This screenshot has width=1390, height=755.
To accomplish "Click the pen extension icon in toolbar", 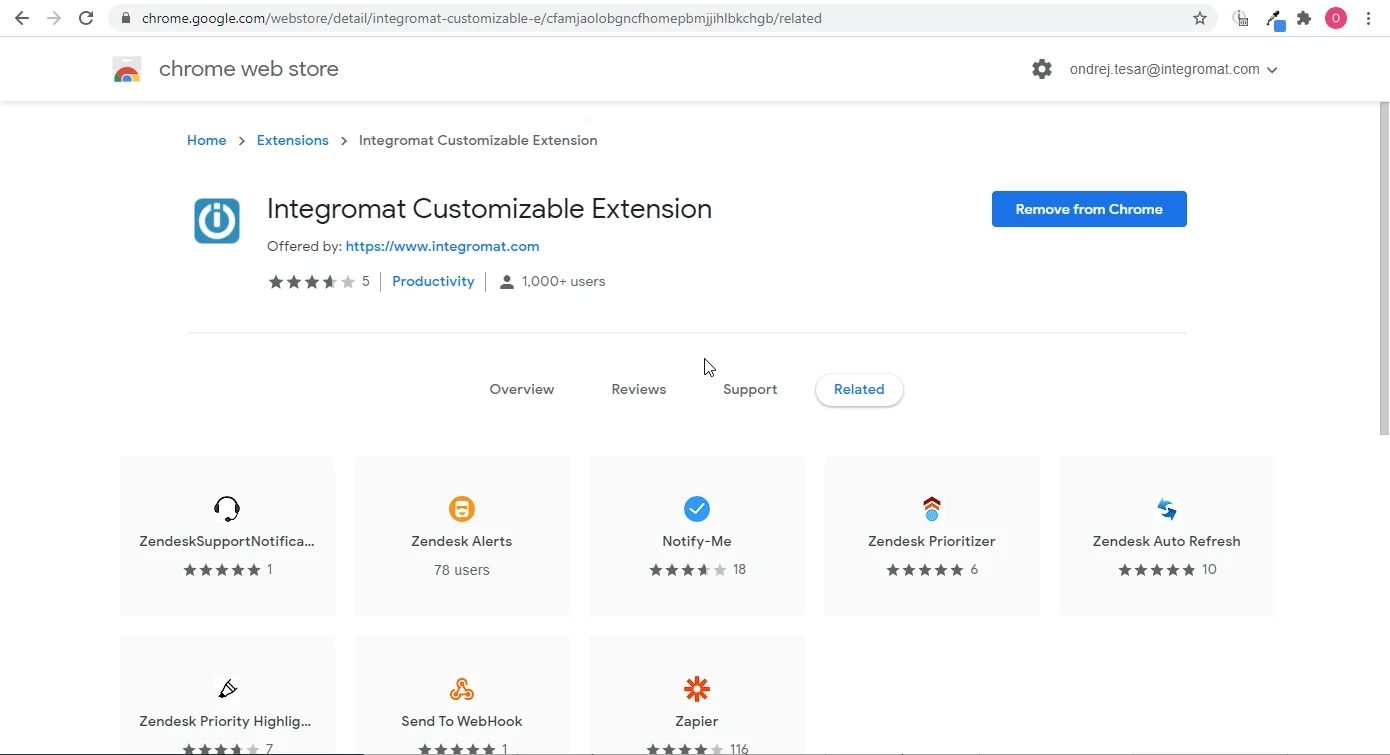I will pyautogui.click(x=1274, y=19).
